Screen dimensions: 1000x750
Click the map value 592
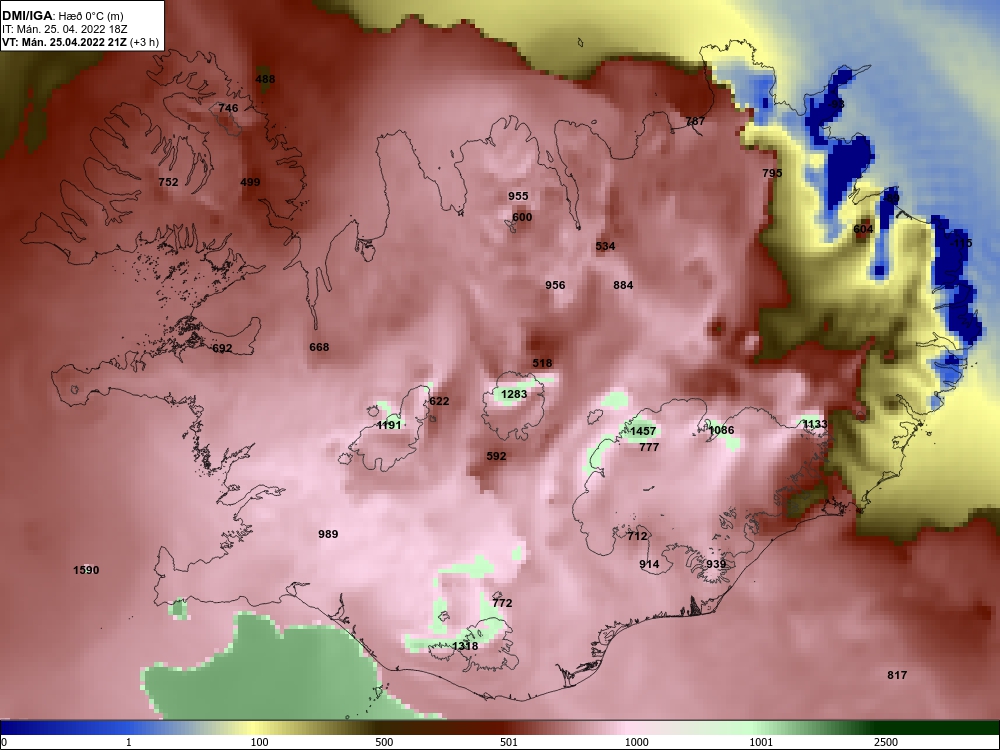(x=496, y=456)
